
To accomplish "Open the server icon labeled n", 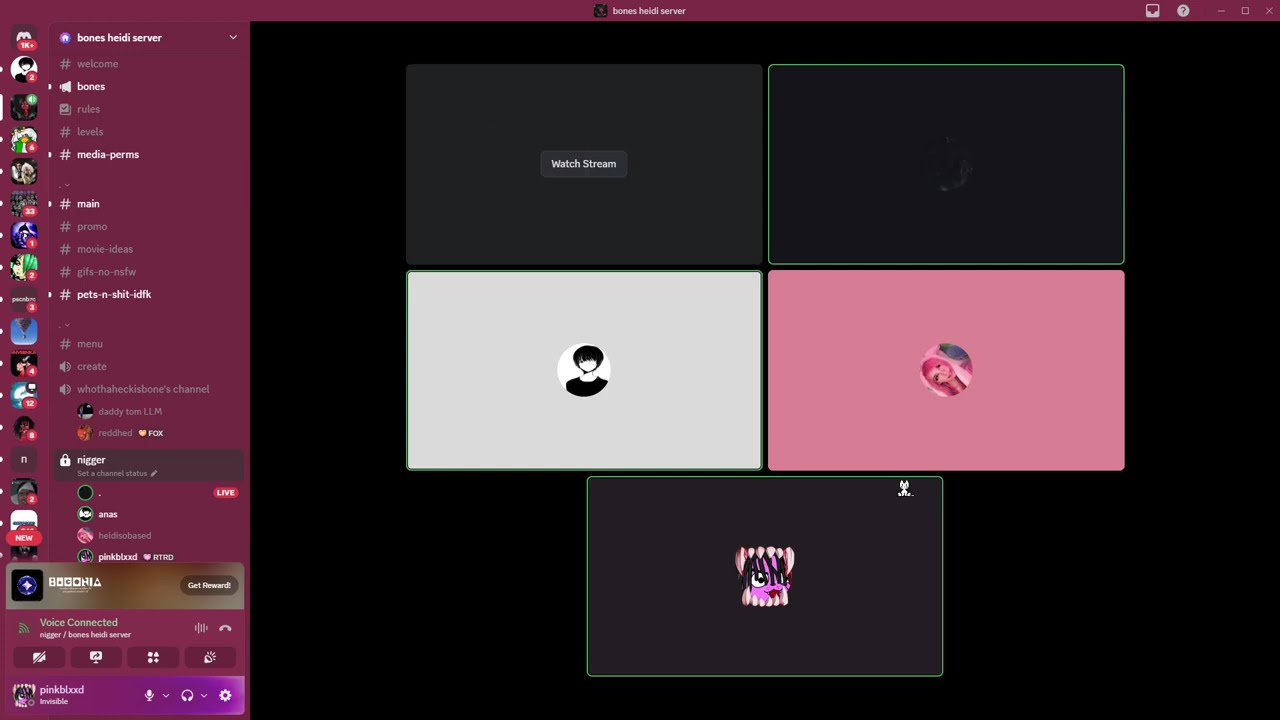I will tap(24, 459).
